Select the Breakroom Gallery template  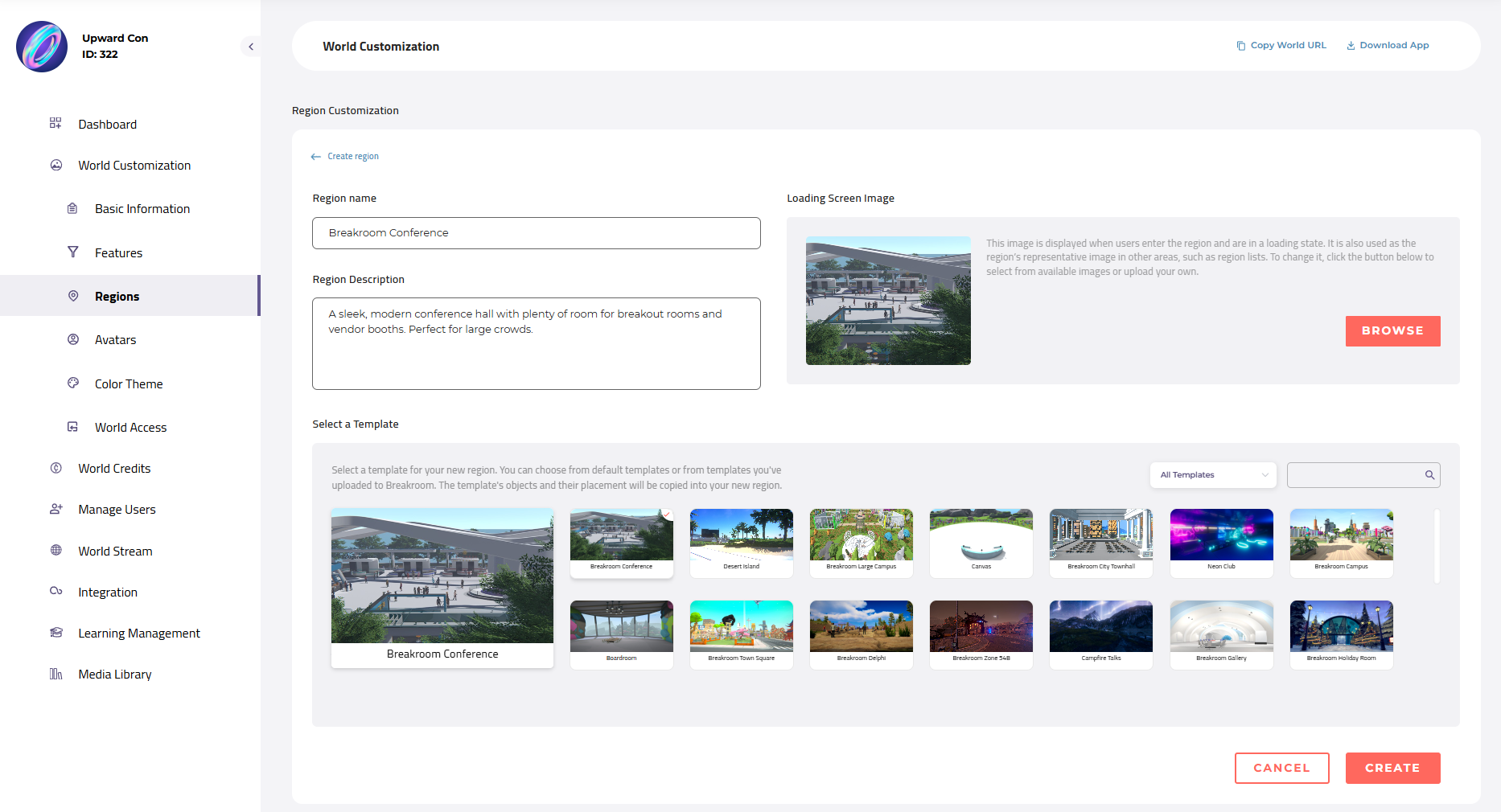click(1222, 634)
